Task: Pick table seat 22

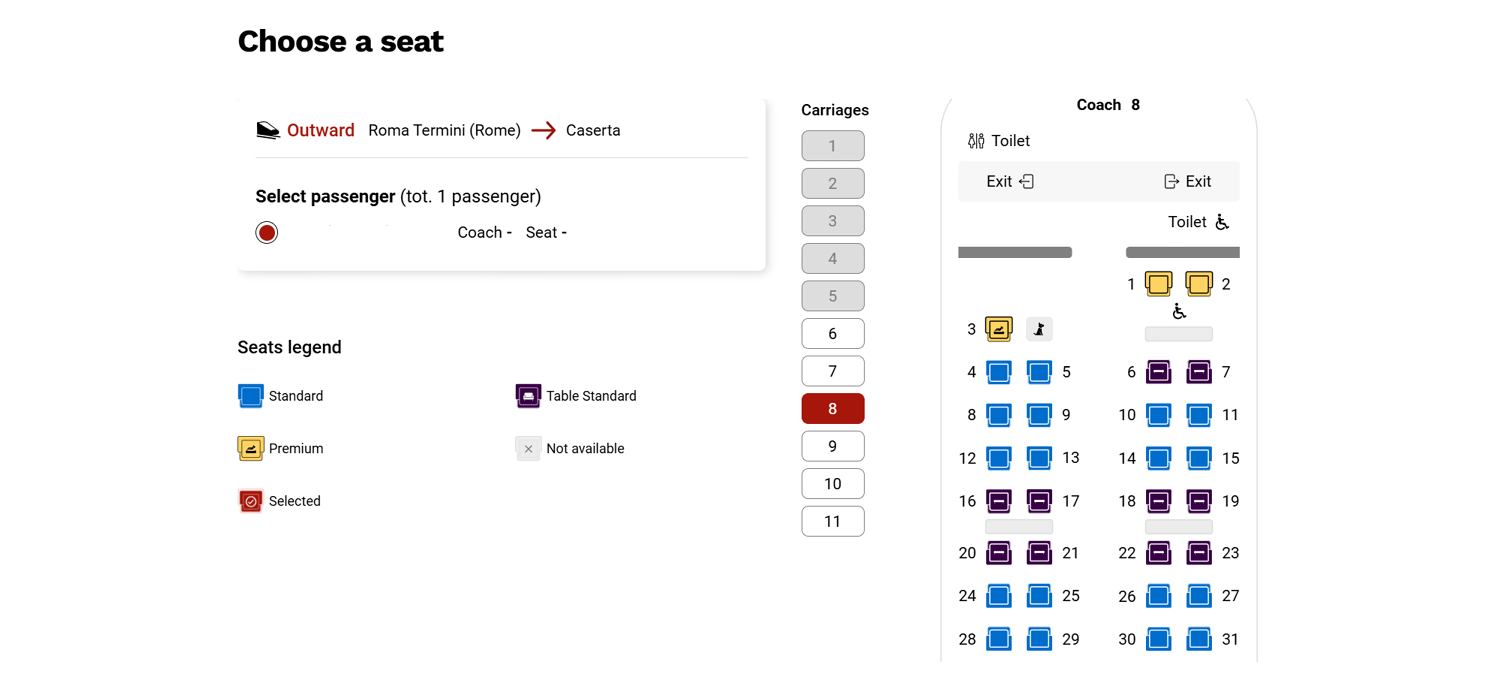Action: pos(1158,553)
